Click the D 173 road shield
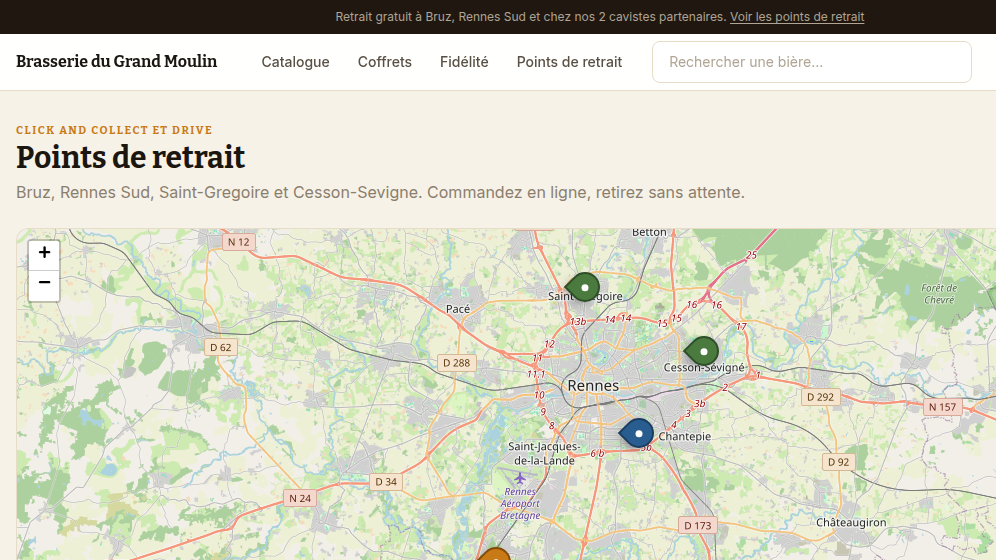This screenshot has height=560, width=996. [698, 526]
